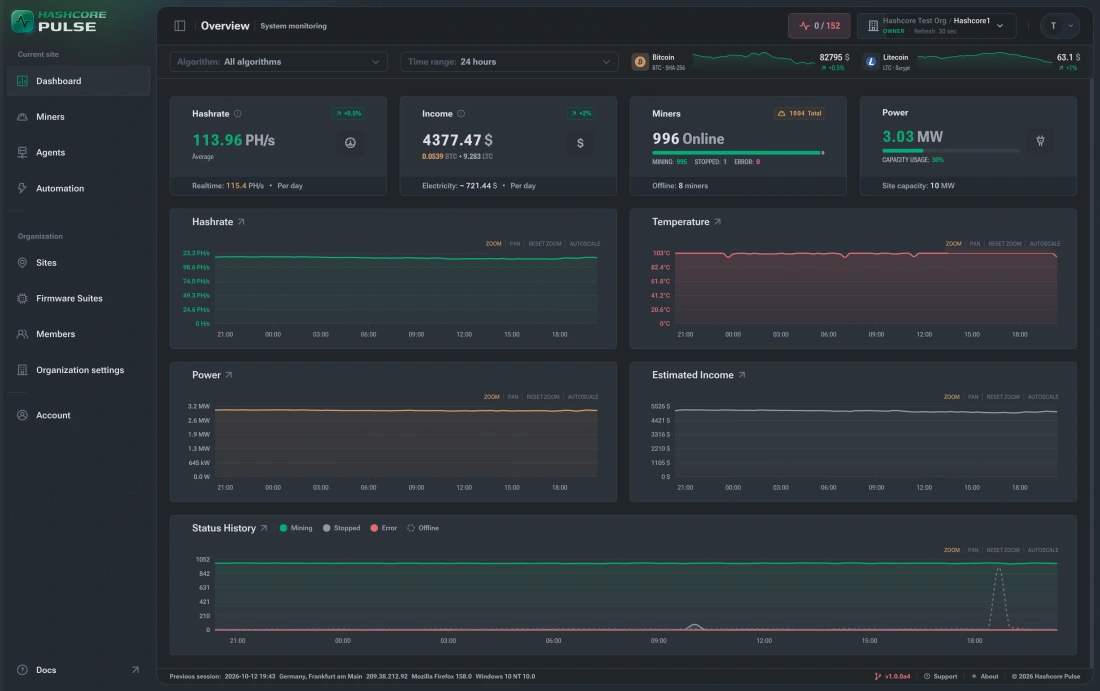Viewport: 1100px width, 691px height.
Task: Toggle the Offline series in the Status History legend
Action: click(423, 528)
